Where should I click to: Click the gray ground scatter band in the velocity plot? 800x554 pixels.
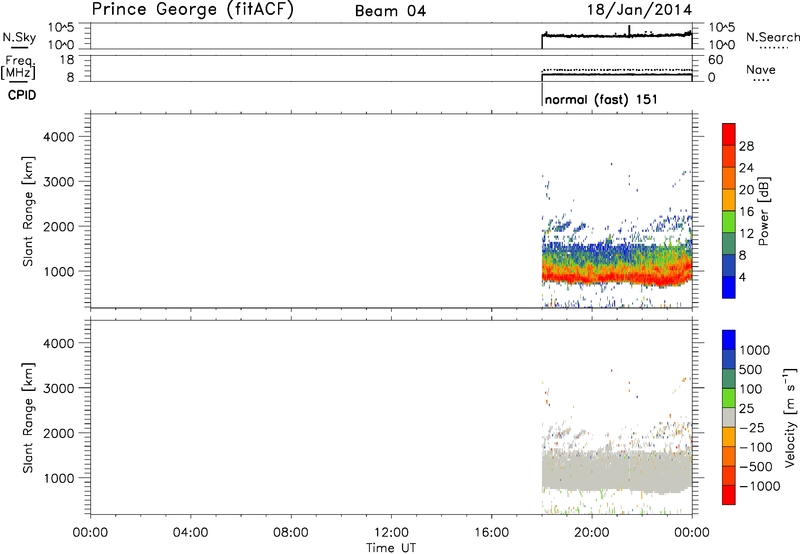616,472
